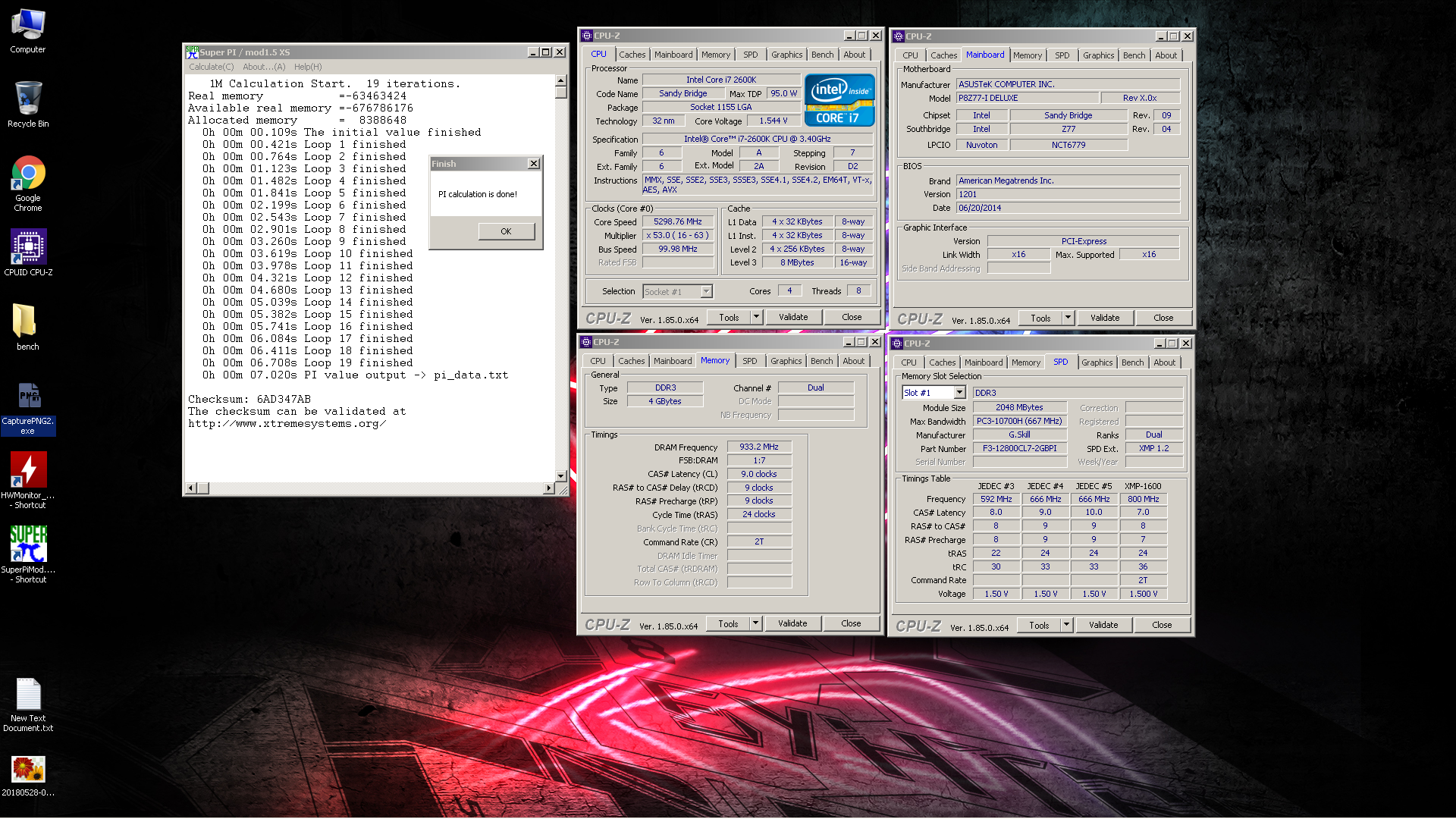1456x819 pixels.
Task: Click the Level 3 cache 8 MBytes value
Action: 797,262
